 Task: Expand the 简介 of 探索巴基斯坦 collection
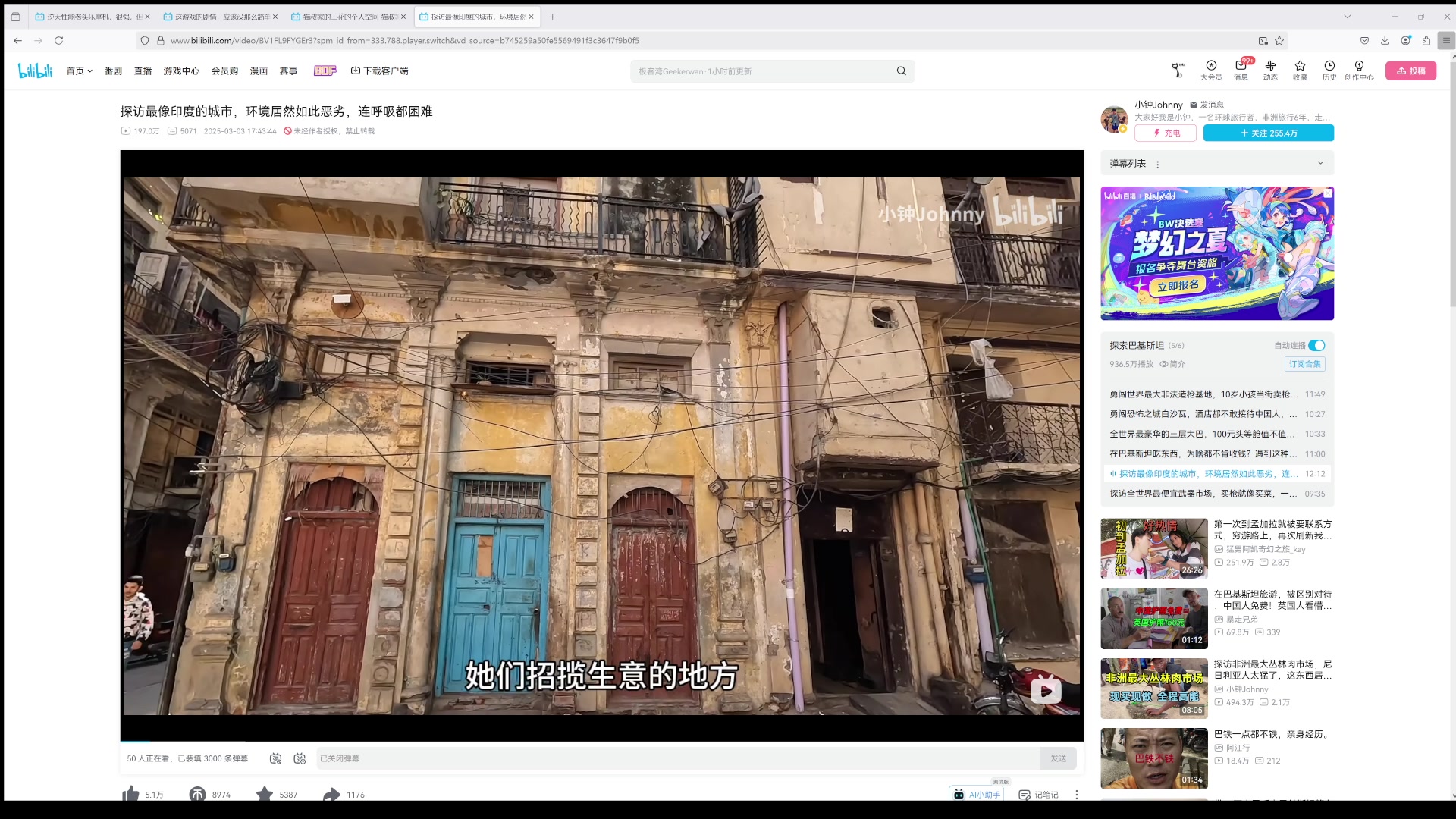[x=1172, y=364]
